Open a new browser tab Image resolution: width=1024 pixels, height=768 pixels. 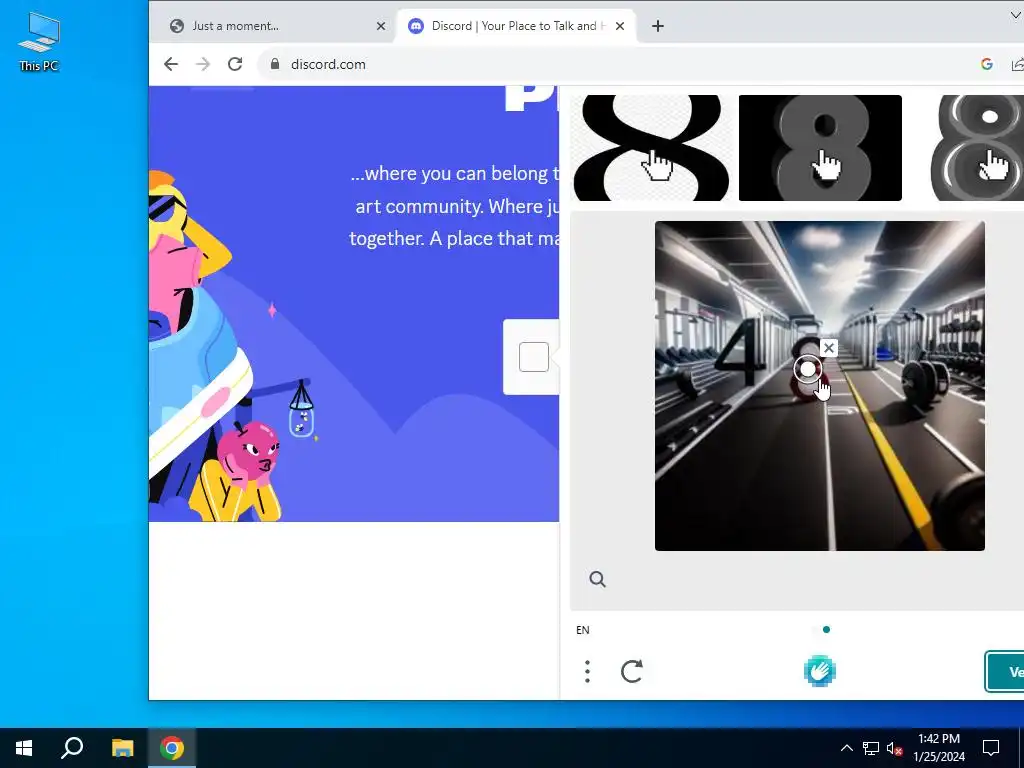click(658, 26)
